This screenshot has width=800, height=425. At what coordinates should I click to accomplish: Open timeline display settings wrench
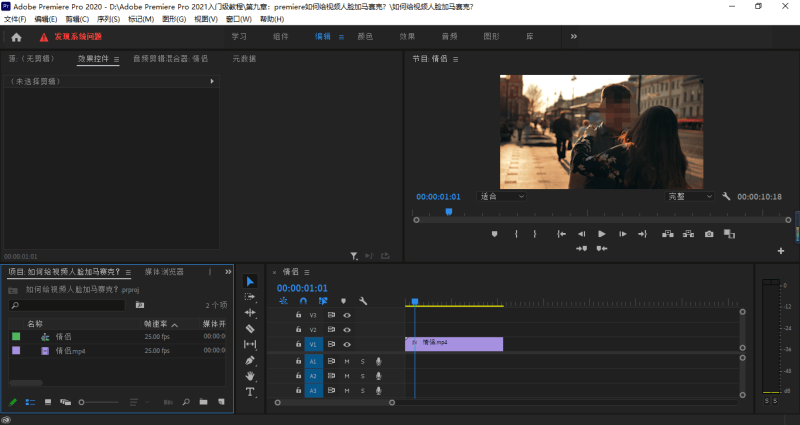tap(363, 301)
